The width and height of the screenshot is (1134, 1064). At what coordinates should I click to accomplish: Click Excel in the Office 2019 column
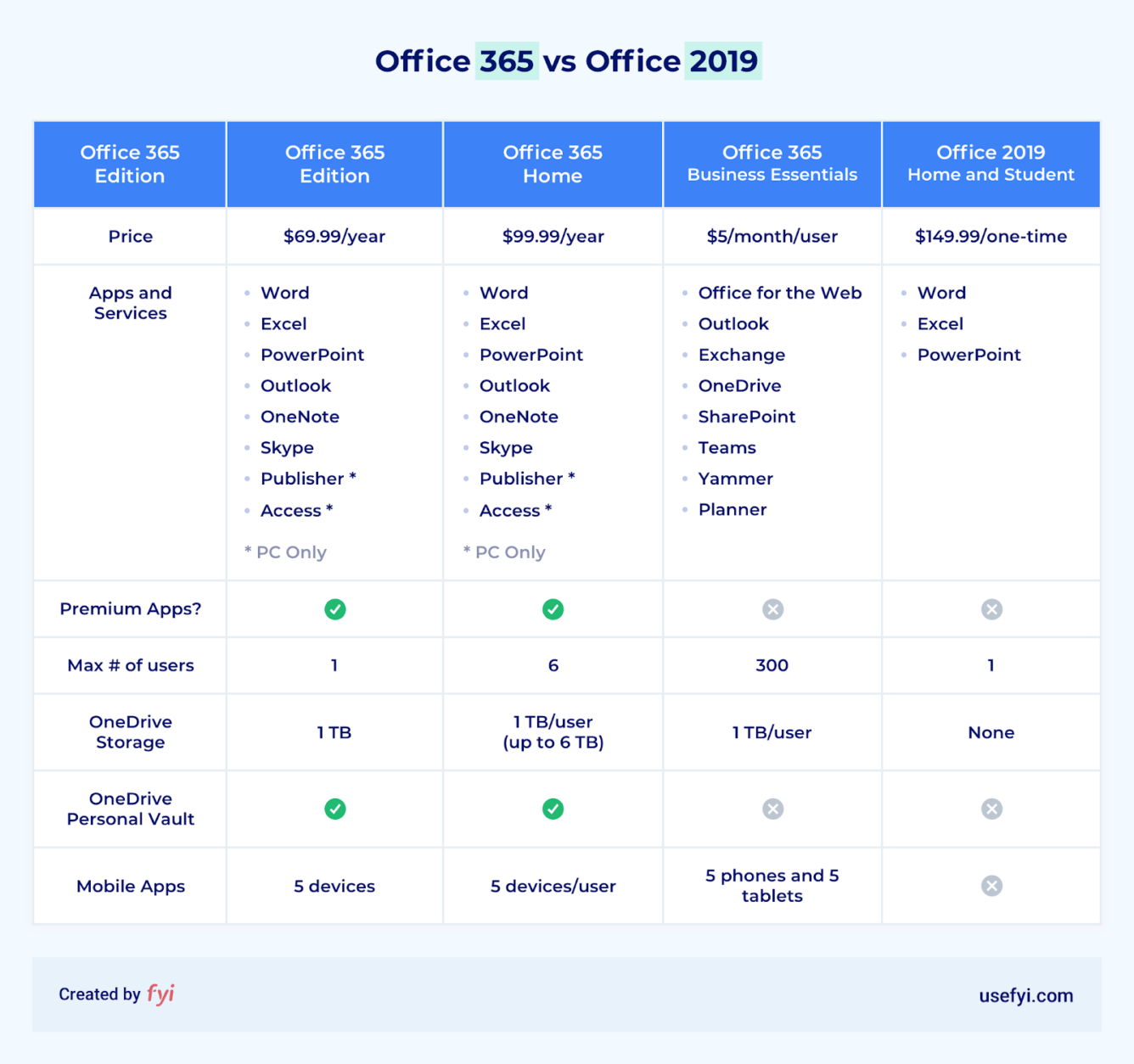pos(940,324)
